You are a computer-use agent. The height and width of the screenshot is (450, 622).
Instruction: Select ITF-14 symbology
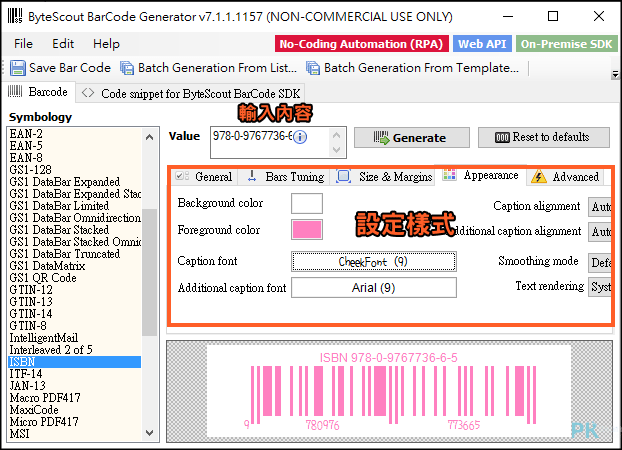[x=74, y=373]
